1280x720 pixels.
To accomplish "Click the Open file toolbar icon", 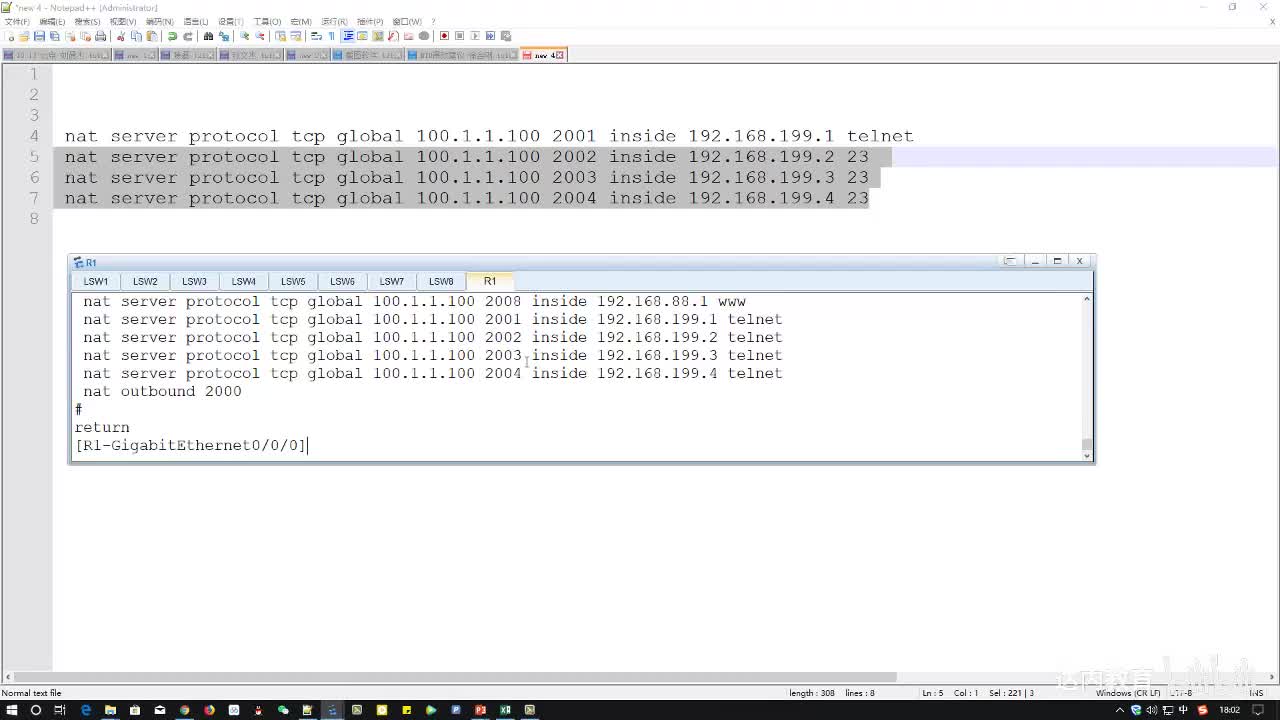I will click(x=24, y=36).
